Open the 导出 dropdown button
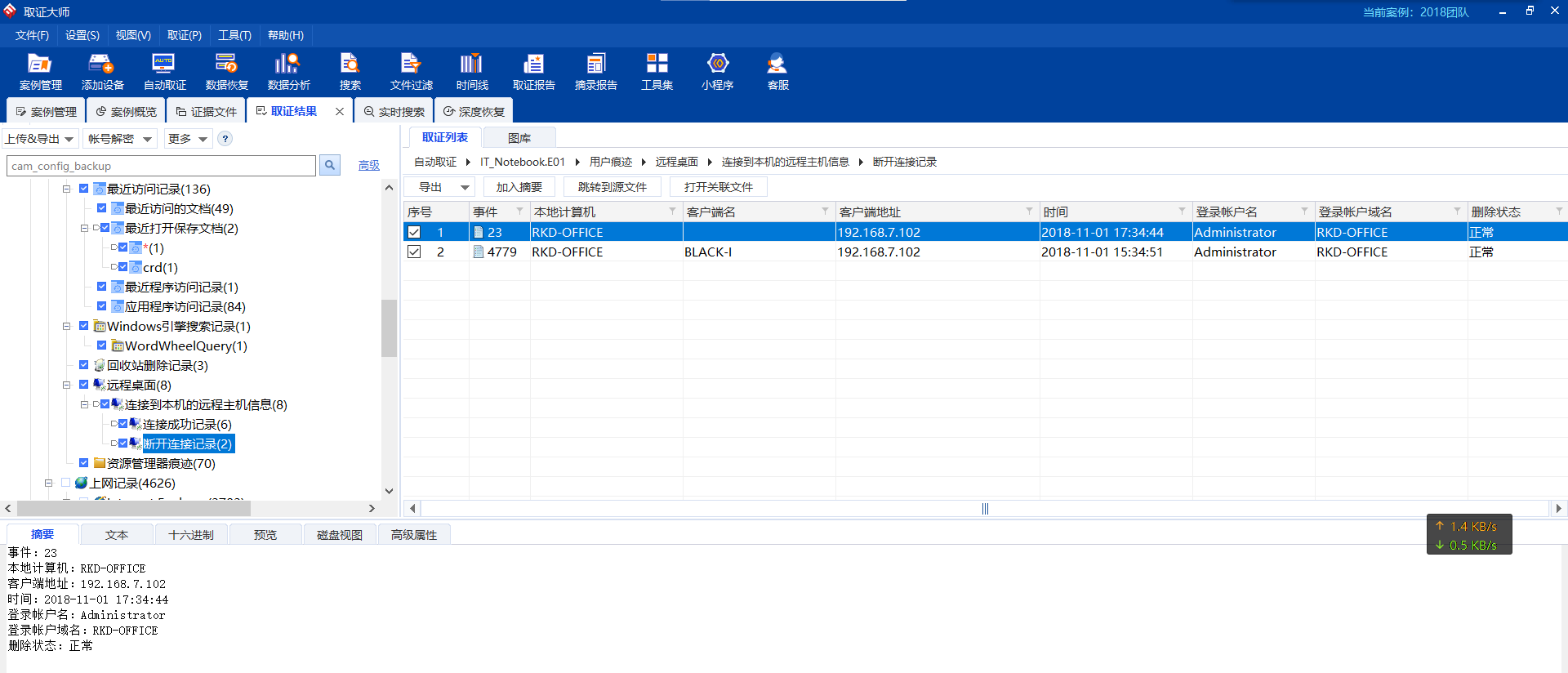This screenshot has width=1568, height=673. pos(439,187)
